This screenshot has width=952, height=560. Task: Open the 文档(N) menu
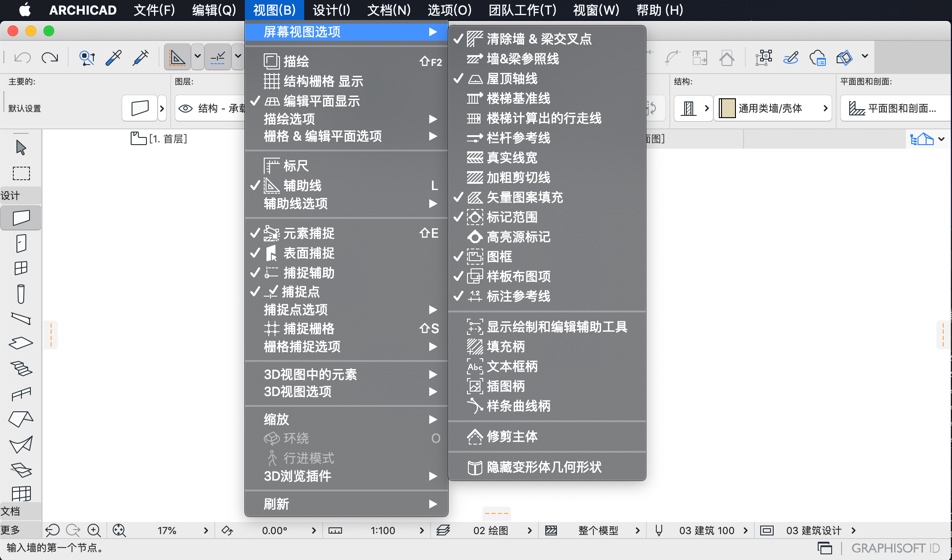click(389, 10)
